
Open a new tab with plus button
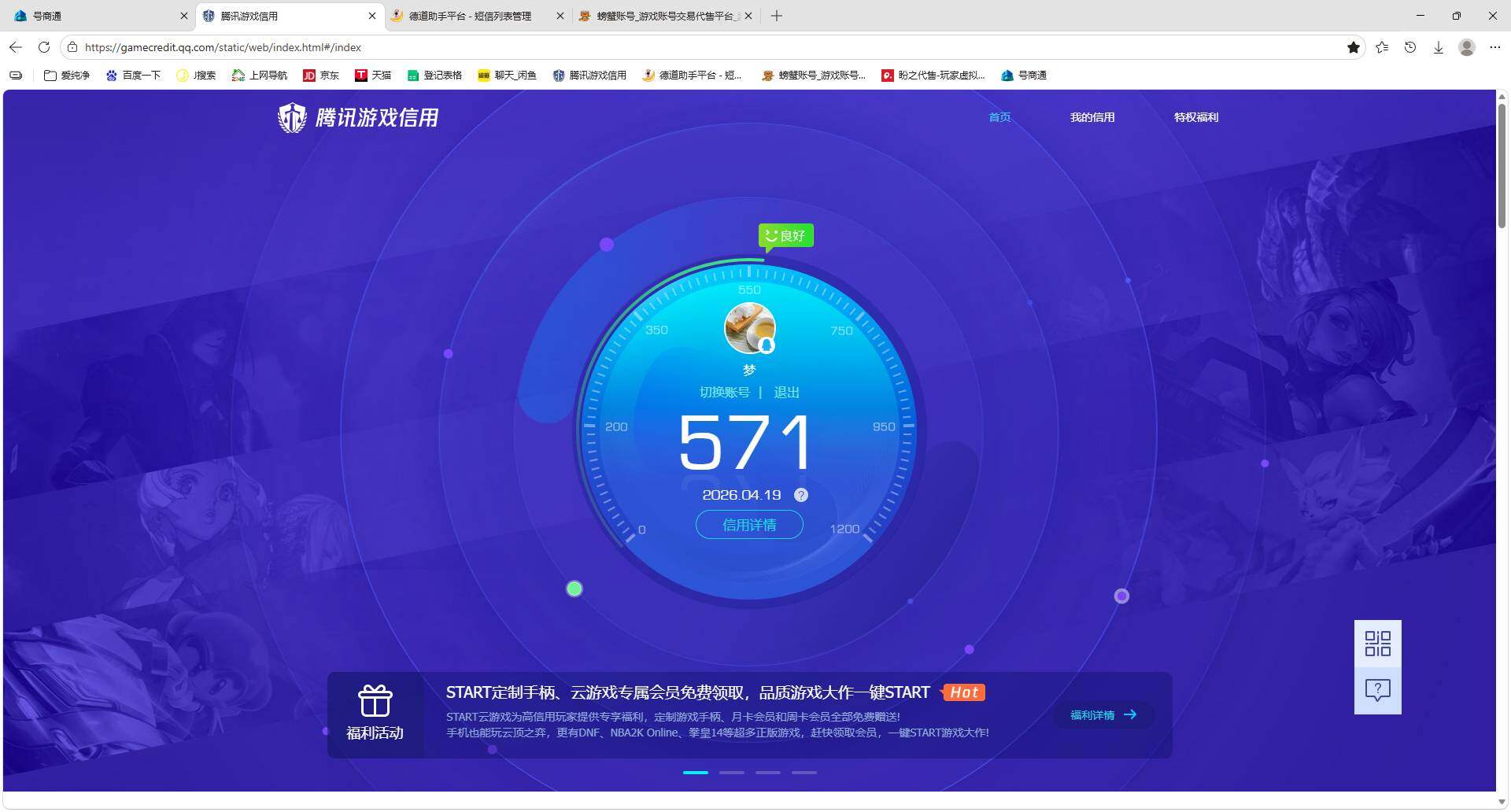[x=777, y=16]
